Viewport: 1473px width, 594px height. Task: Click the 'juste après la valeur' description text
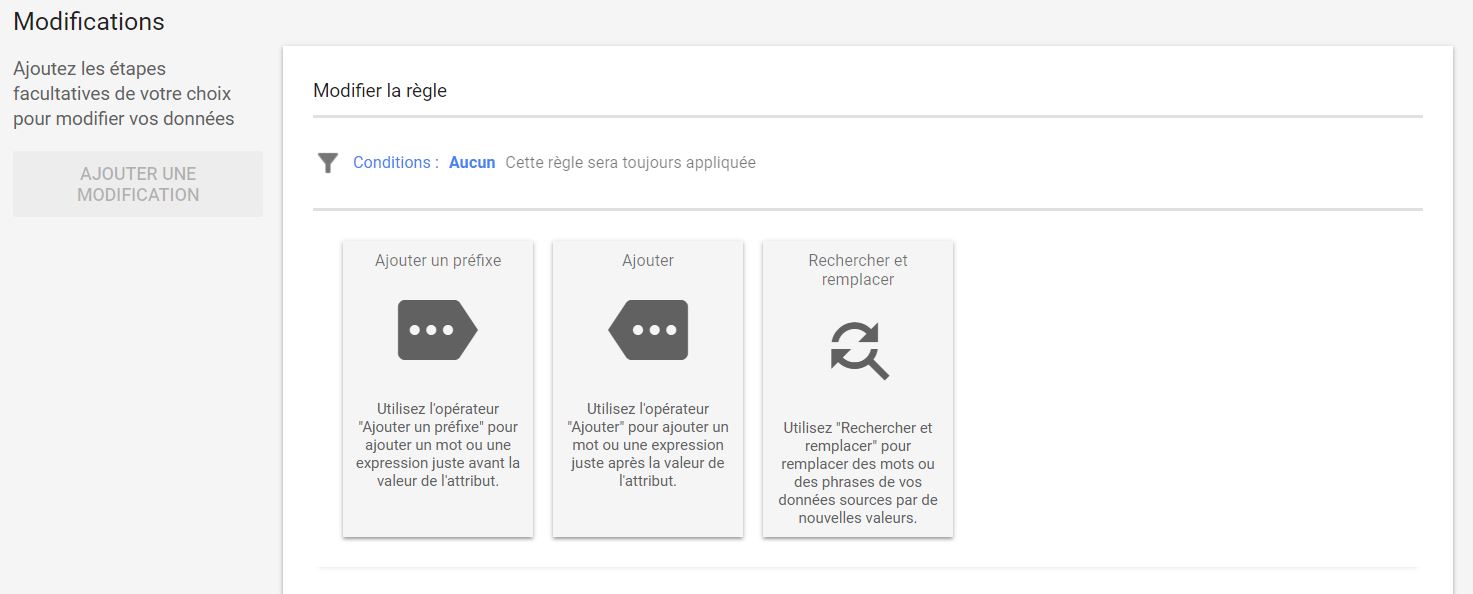648,445
